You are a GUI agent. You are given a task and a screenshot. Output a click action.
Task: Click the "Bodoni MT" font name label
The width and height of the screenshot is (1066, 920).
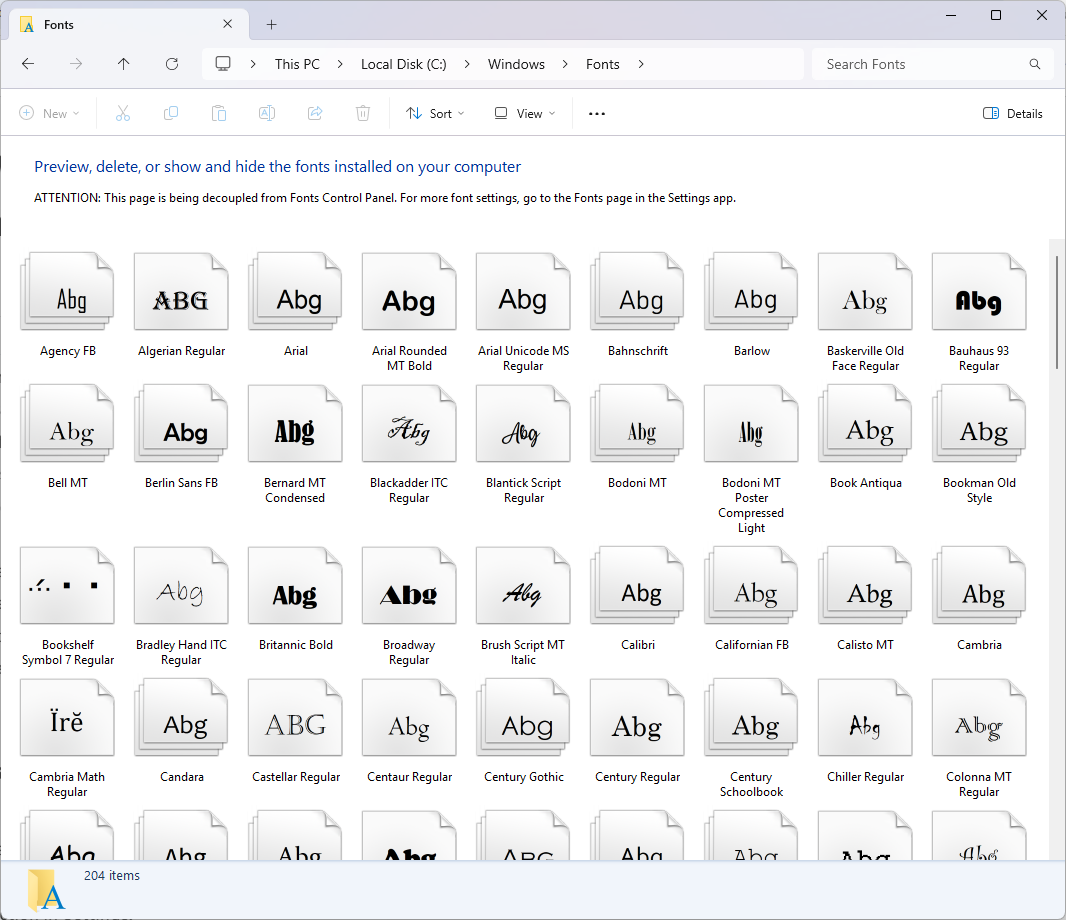[638, 483]
